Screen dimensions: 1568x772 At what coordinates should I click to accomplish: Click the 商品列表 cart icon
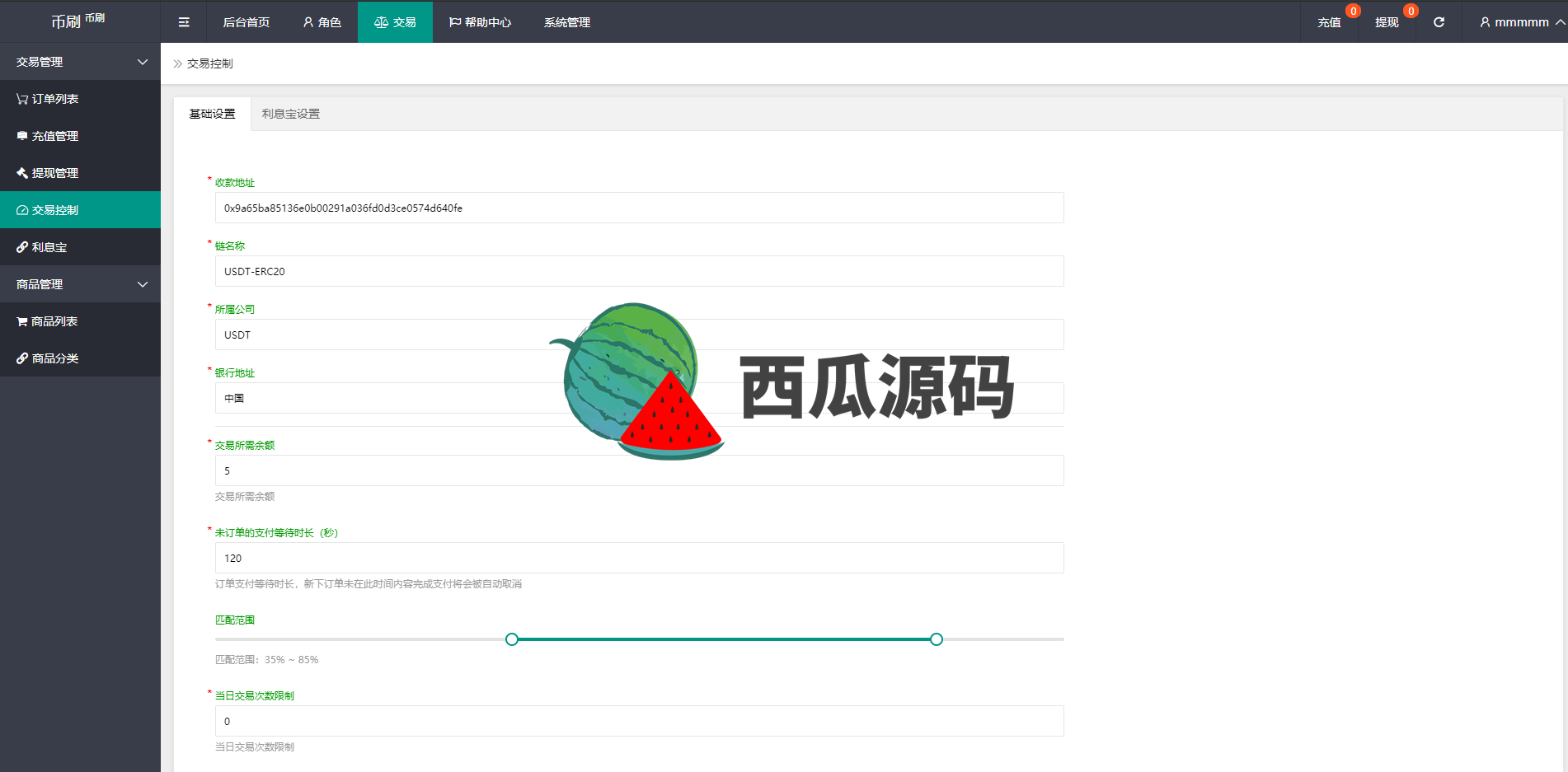22,321
